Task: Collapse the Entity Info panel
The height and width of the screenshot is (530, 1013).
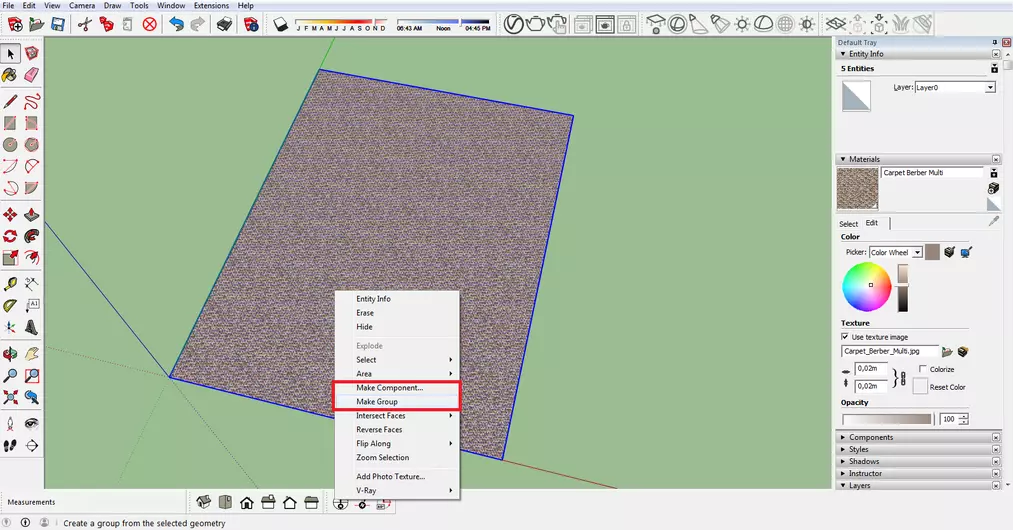Action: tap(843, 54)
